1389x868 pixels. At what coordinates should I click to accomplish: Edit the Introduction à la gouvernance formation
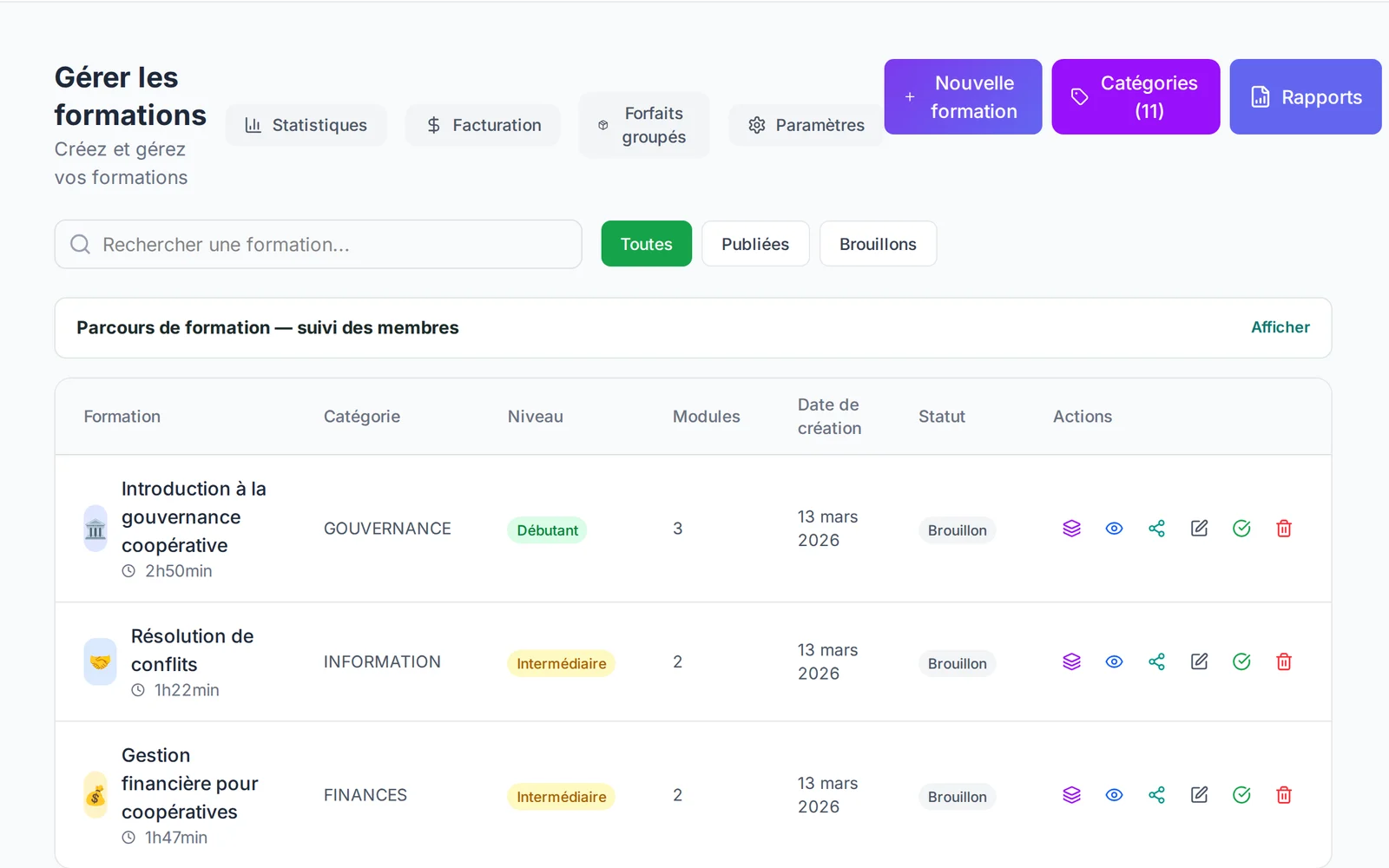[x=1199, y=529]
